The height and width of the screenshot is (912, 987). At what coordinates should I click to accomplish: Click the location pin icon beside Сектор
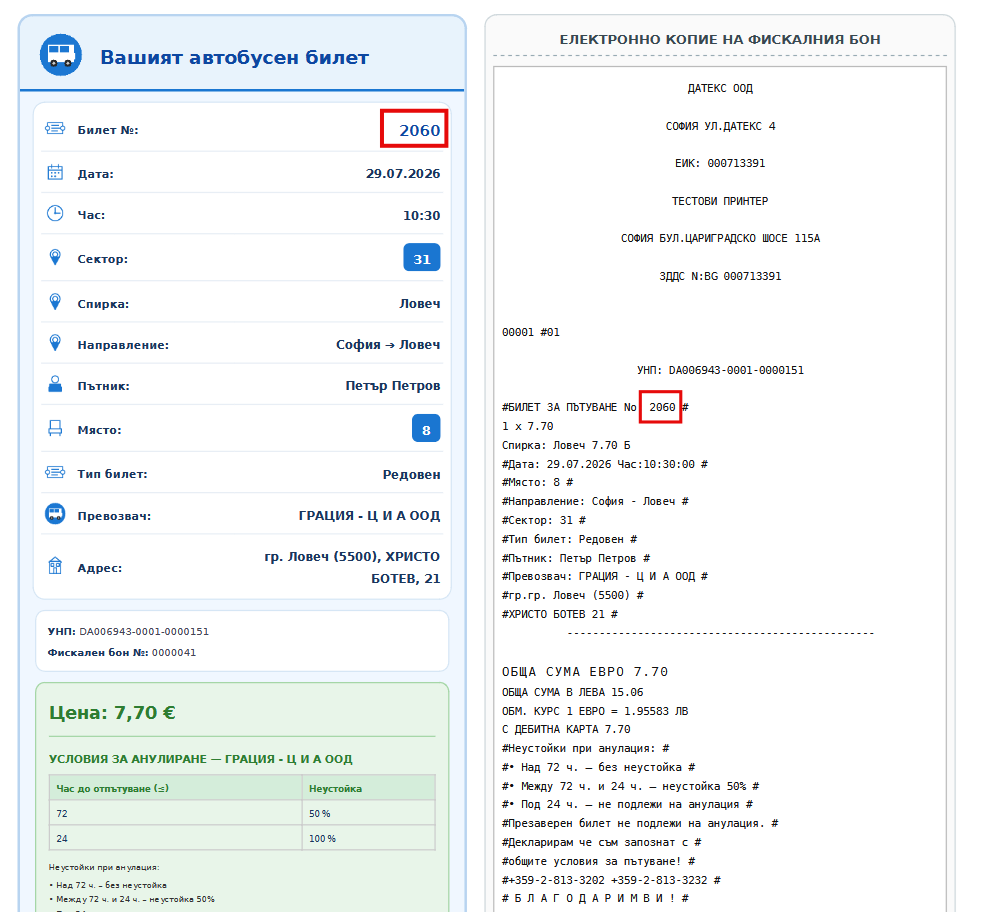click(55, 257)
